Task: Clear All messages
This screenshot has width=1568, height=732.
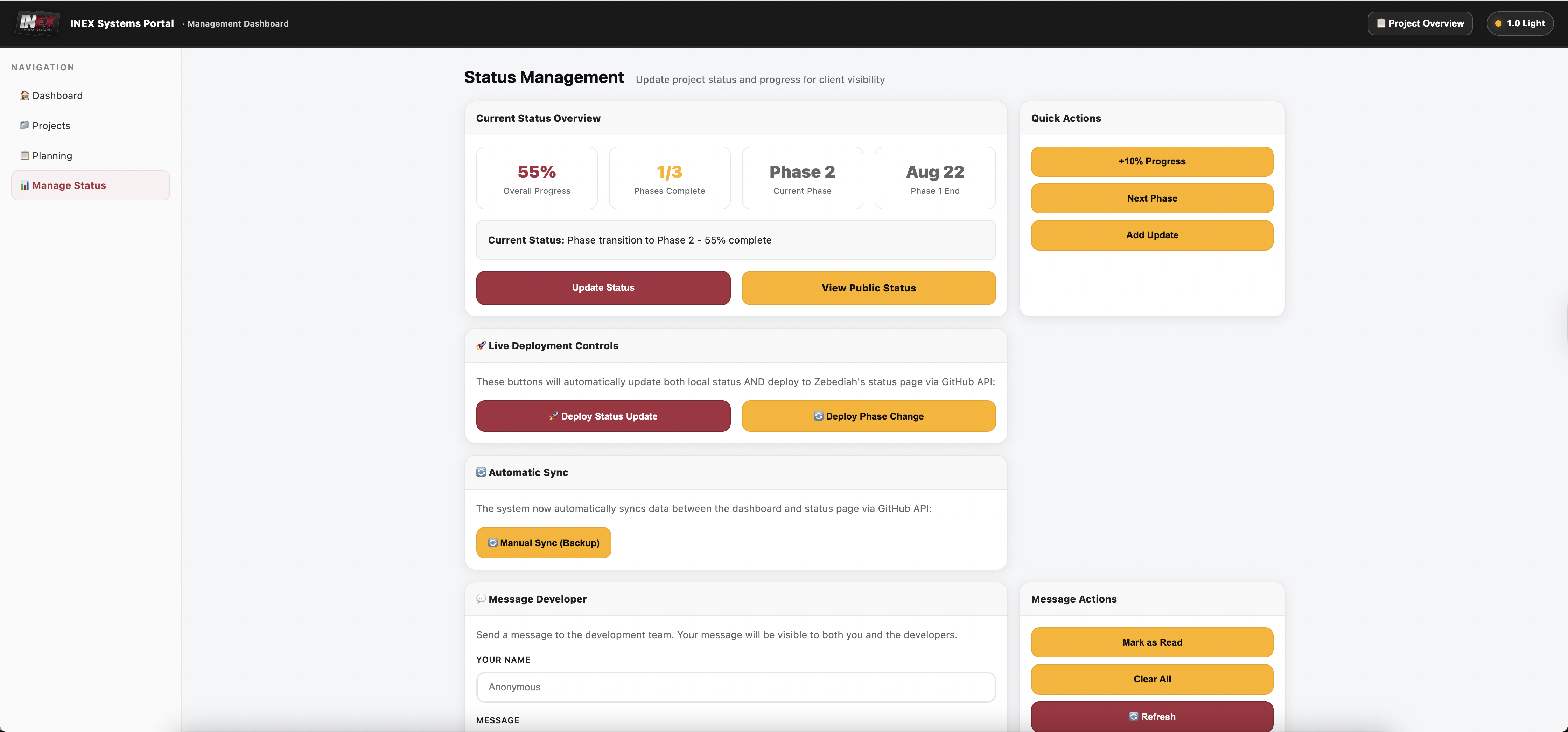Action: click(1151, 679)
